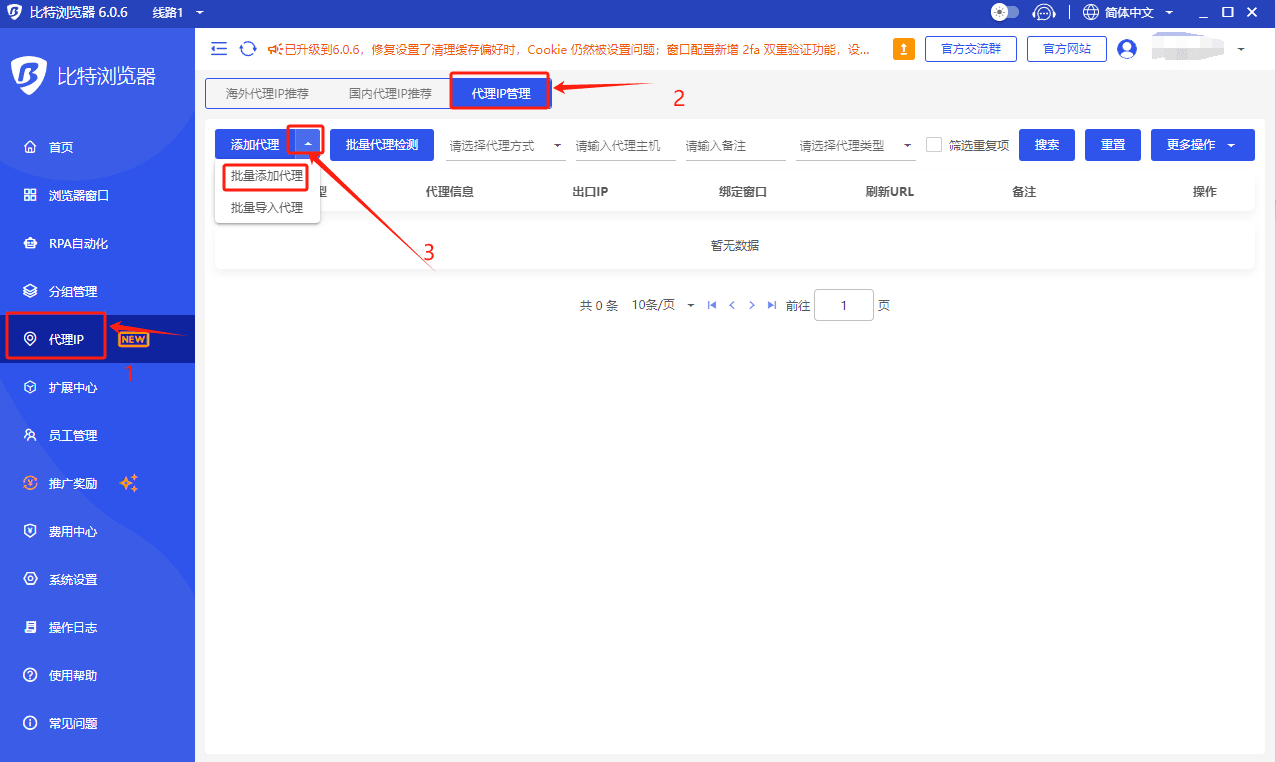Screen dimensions: 1276x762
Task: Enable the 筛选重复项 checkbox
Action: [x=934, y=145]
